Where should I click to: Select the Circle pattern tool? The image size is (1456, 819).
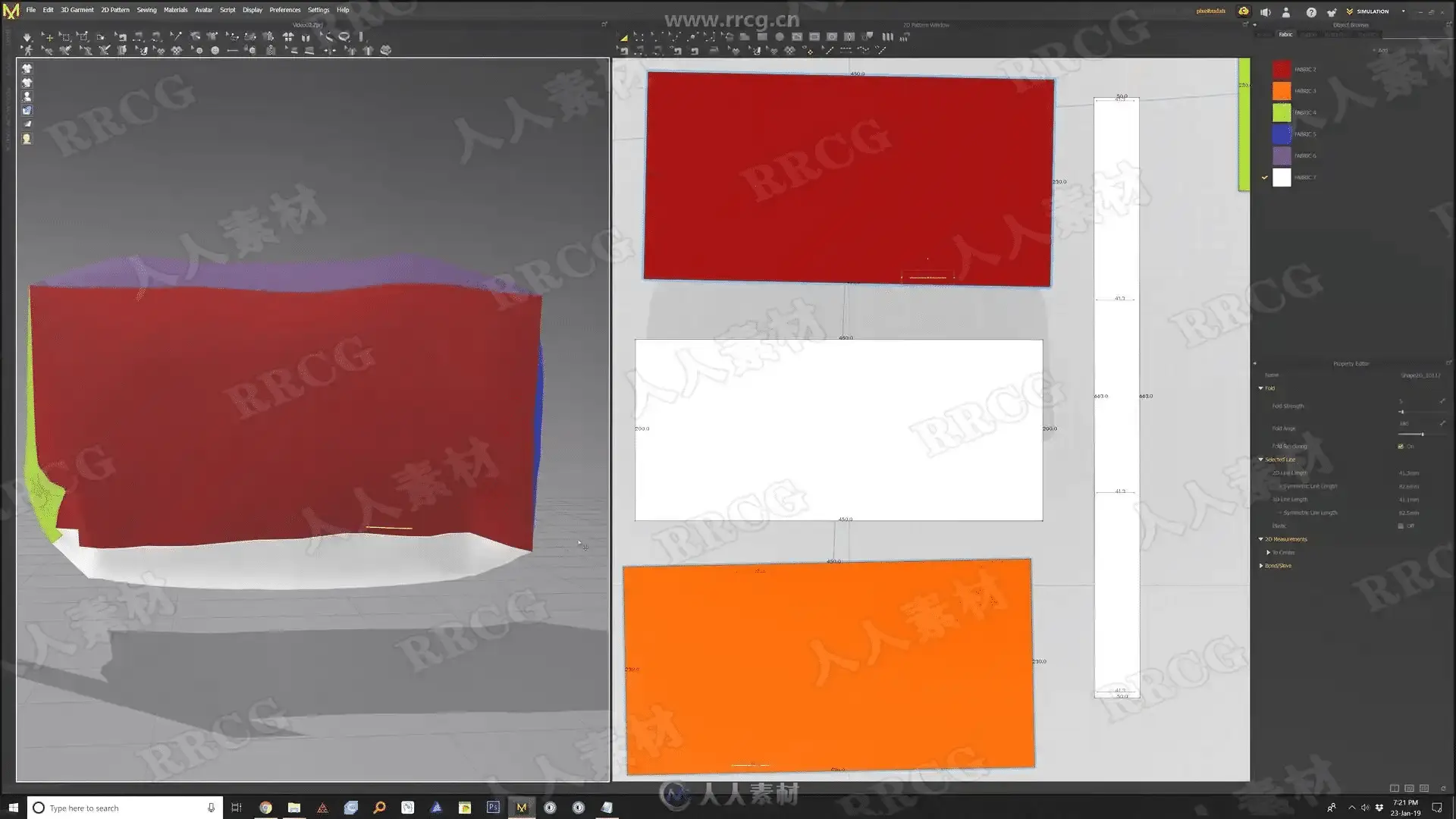pyautogui.click(x=779, y=36)
